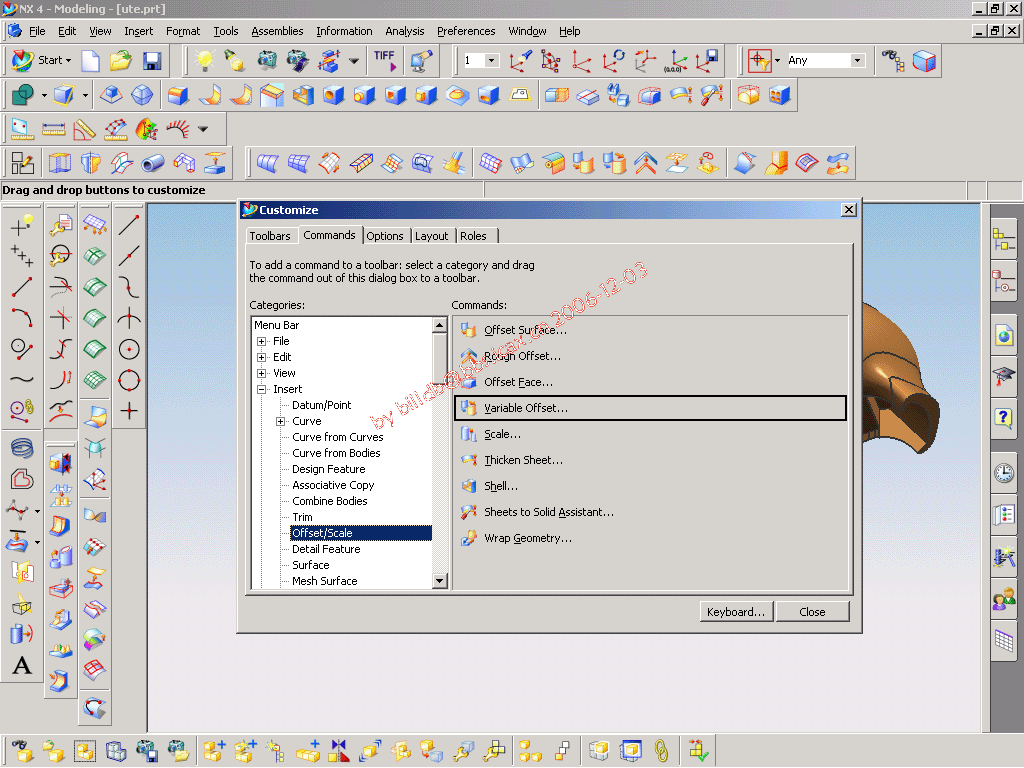This screenshot has width=1024, height=768.
Task: Select the Helix spiral curve icon
Action: pyautogui.click(x=22, y=448)
